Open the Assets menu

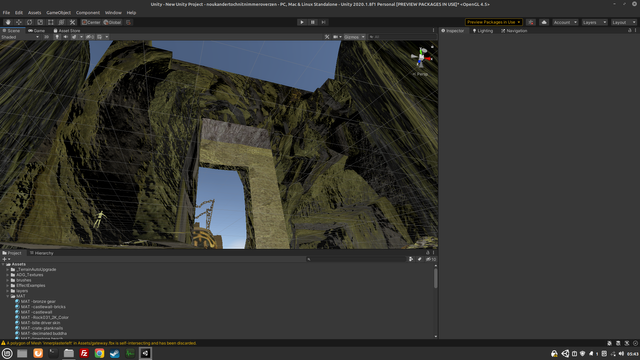[x=34, y=13]
